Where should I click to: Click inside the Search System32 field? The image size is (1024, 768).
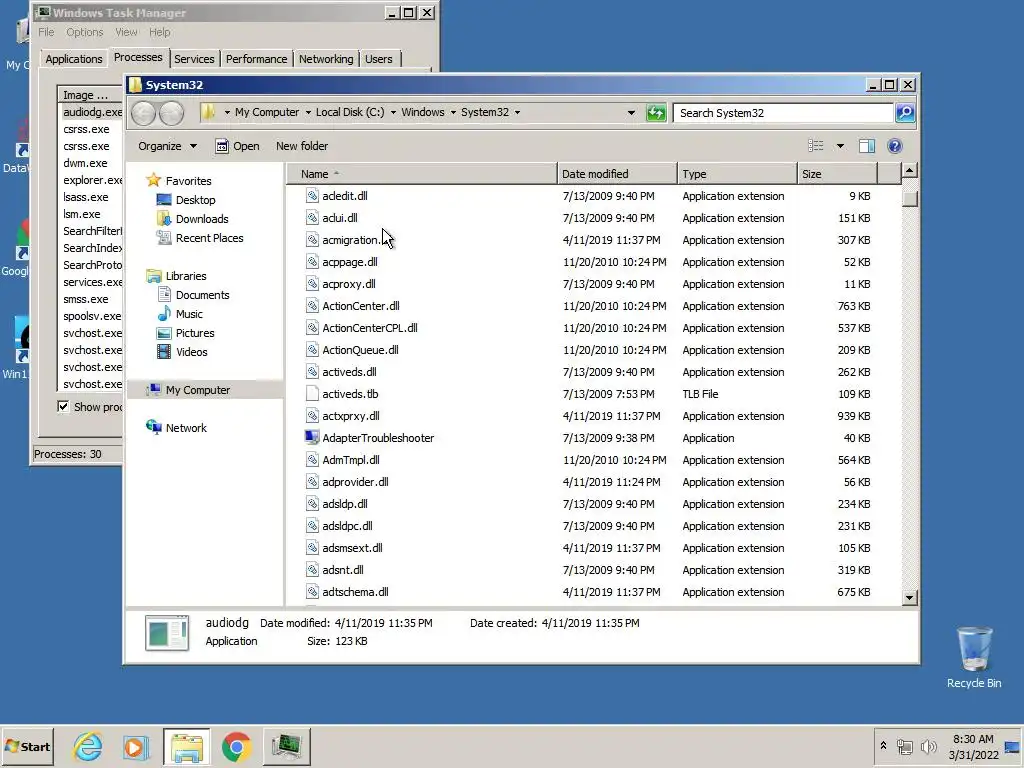pos(783,113)
